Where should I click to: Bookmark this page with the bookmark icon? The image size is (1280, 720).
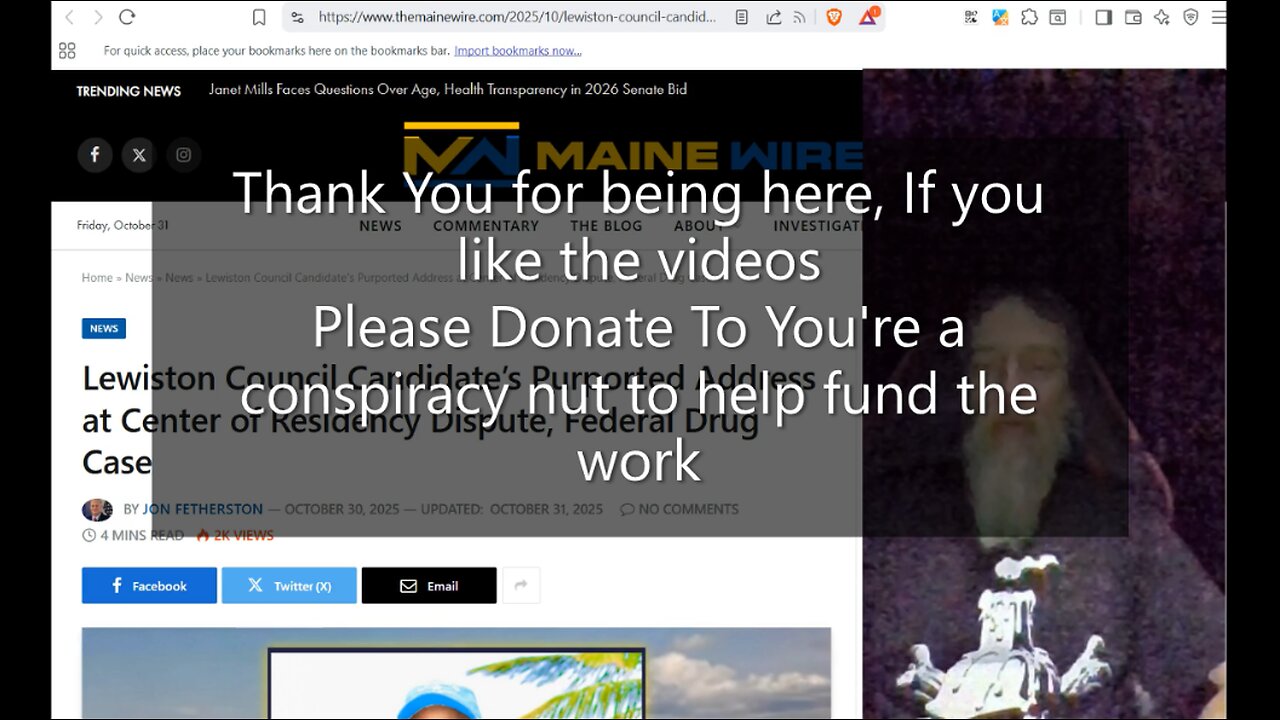click(259, 17)
